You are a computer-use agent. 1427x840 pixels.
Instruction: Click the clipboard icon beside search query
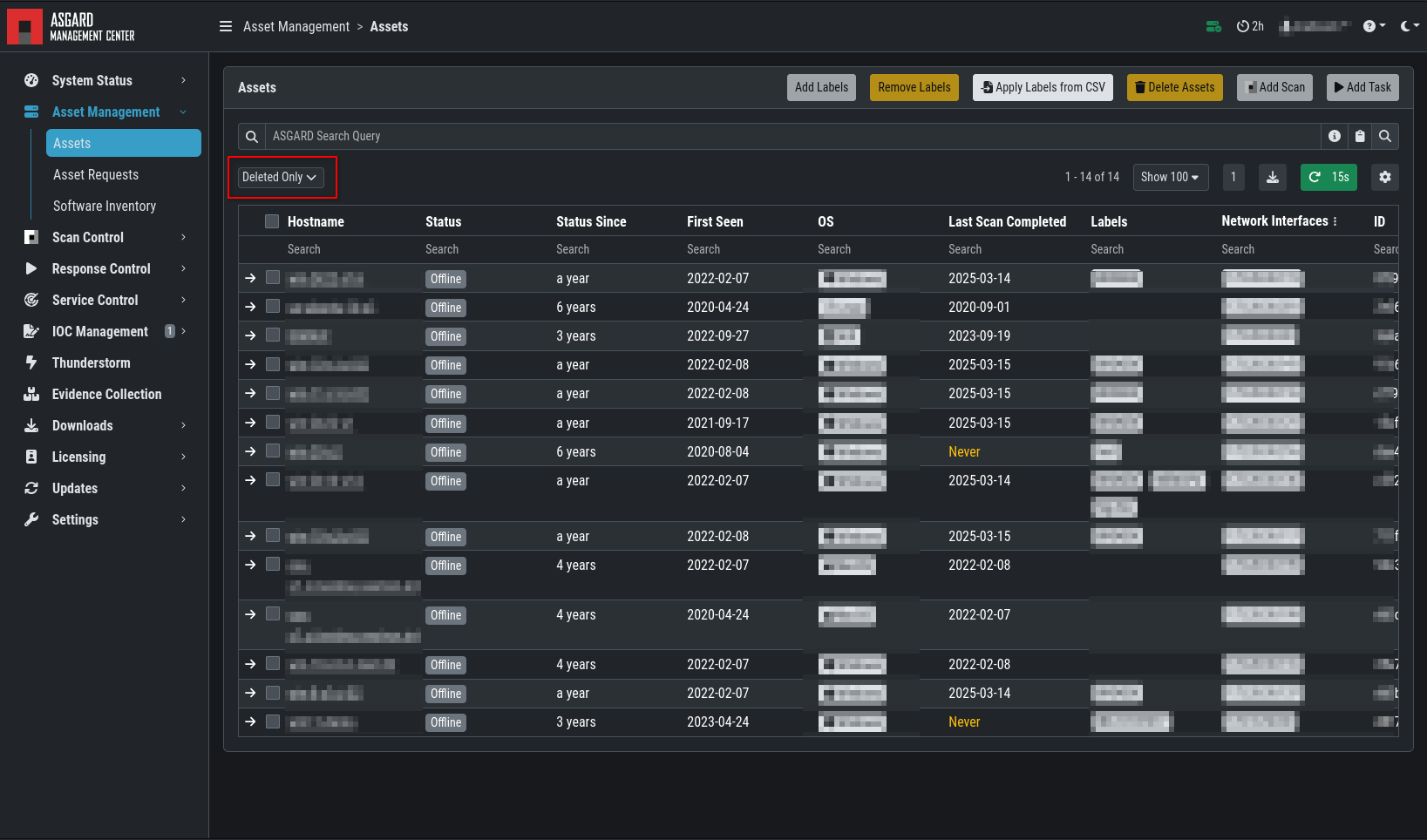(1360, 136)
